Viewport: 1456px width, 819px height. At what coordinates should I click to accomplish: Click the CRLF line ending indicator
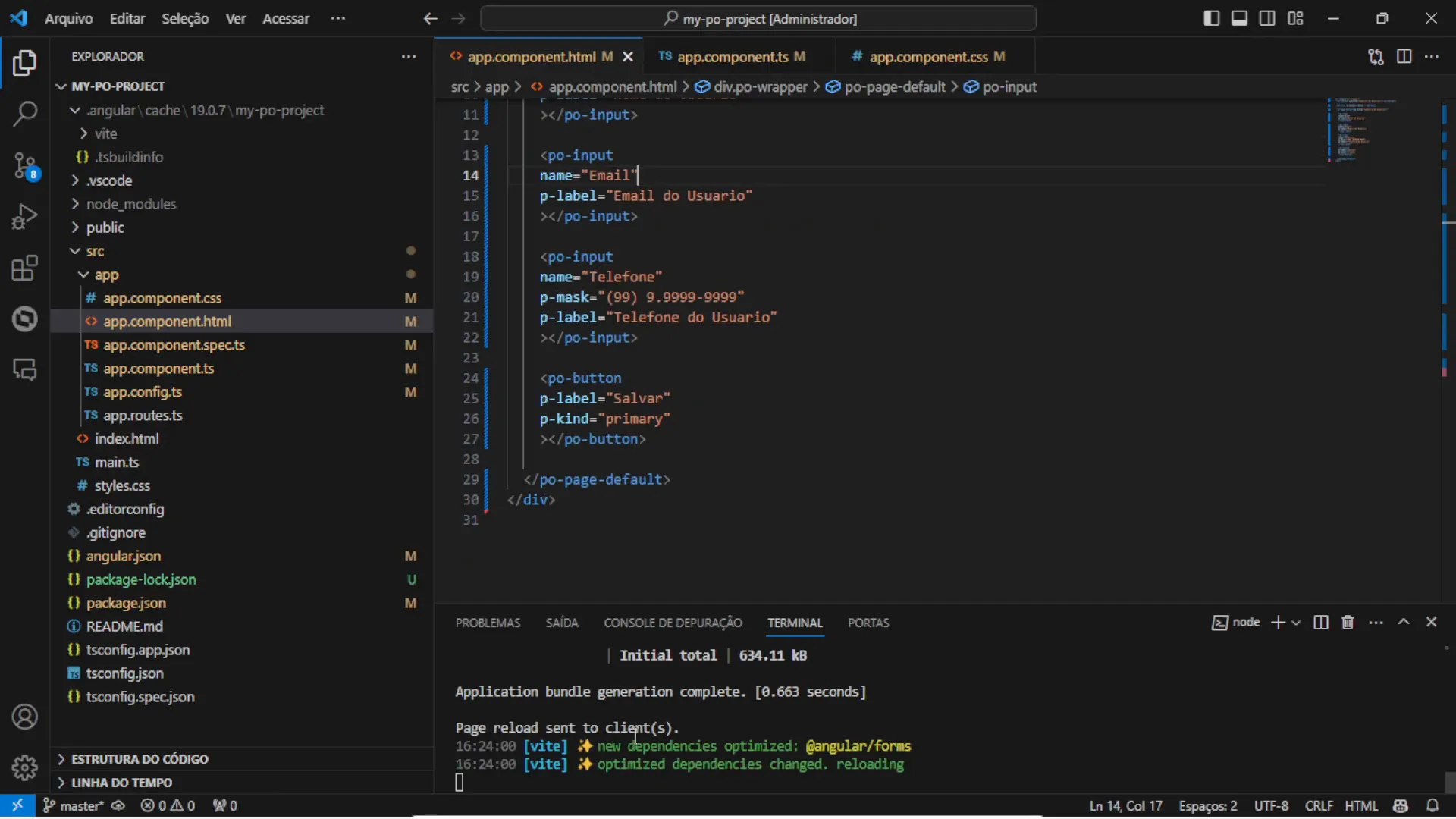point(1319,805)
